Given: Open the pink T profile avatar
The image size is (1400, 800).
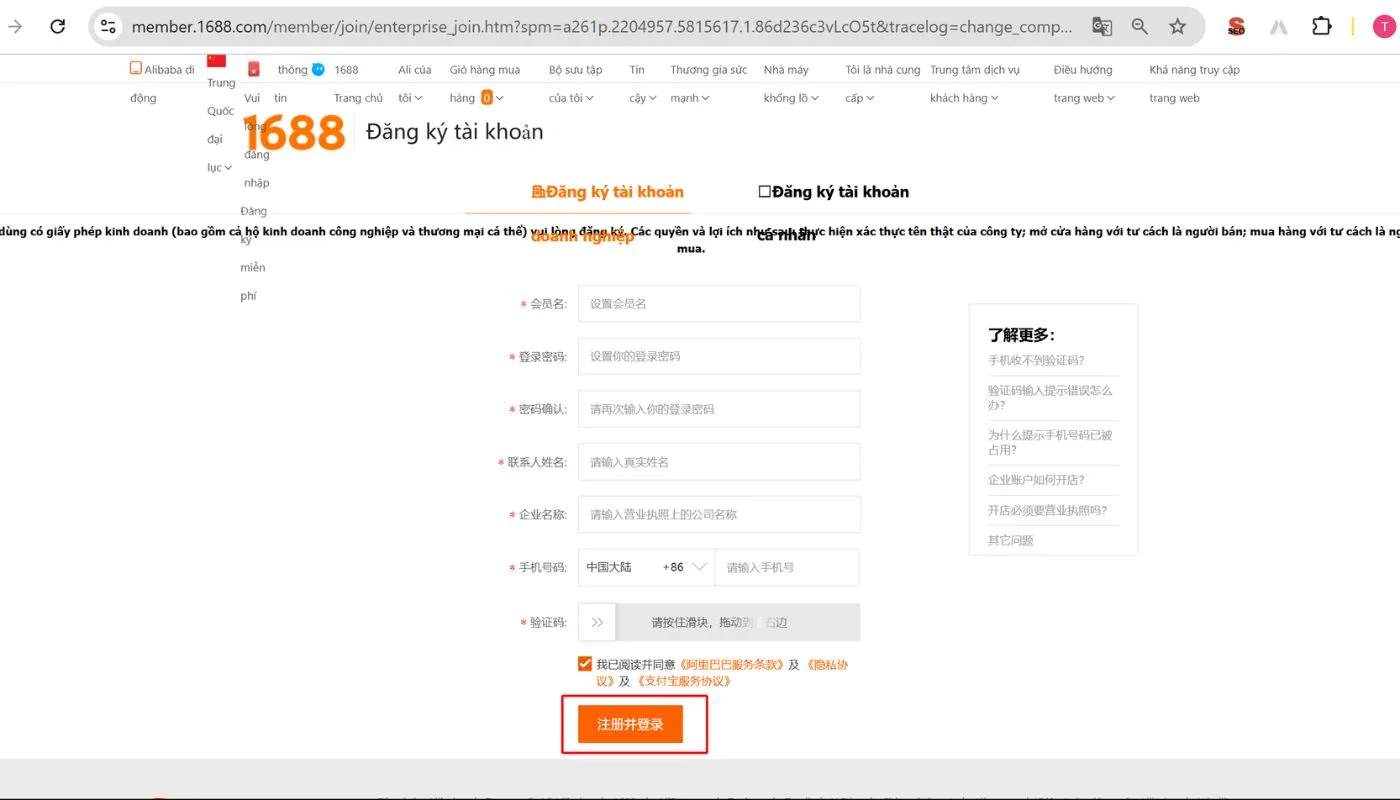Looking at the screenshot, I should click(x=1384, y=27).
